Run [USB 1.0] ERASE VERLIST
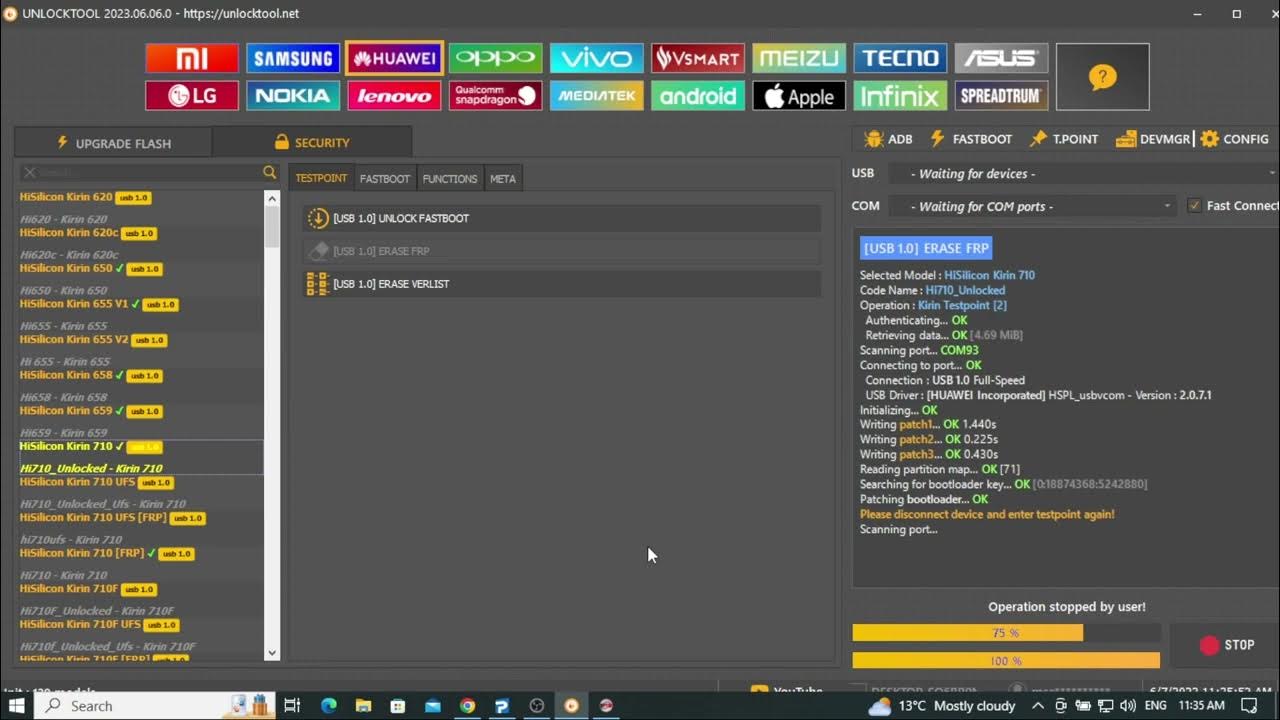 [562, 284]
